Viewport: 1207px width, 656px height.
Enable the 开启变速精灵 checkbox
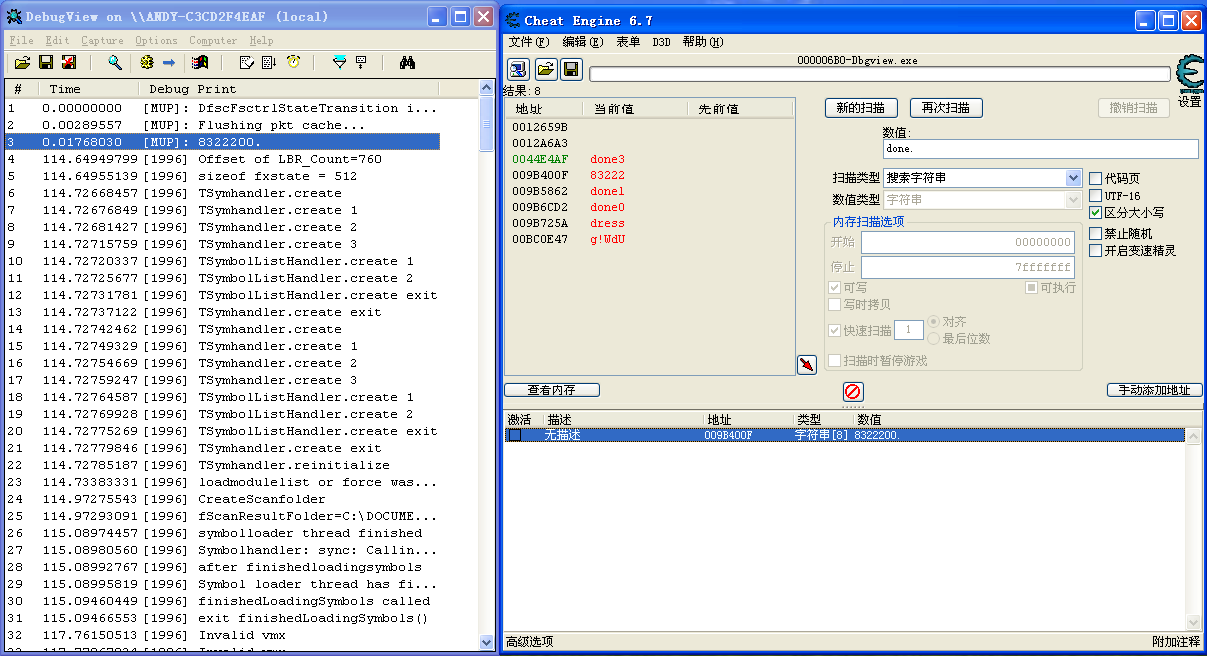pos(1095,250)
